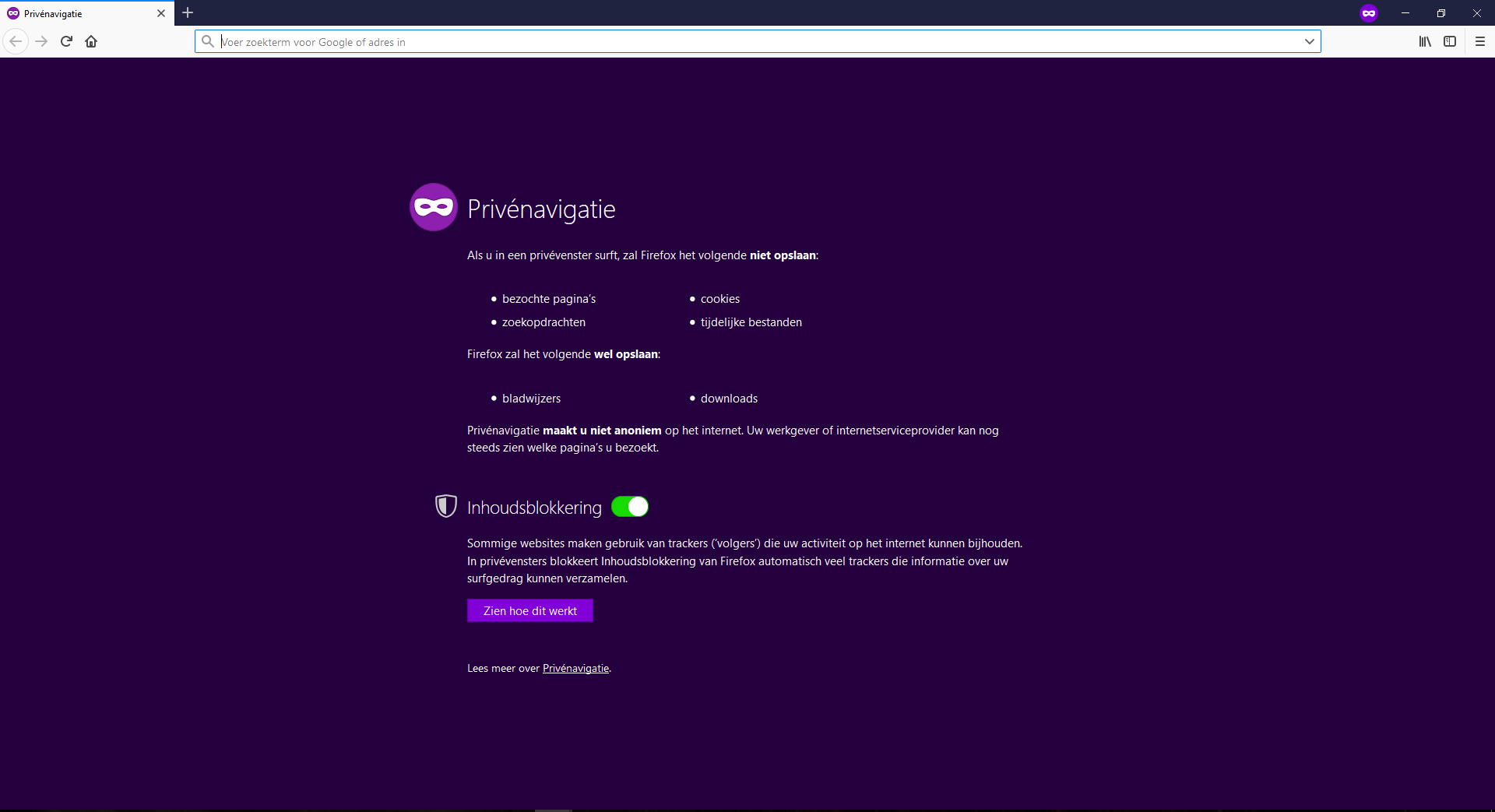
Task: Click the bold 'wel opslaan' text
Action: [x=626, y=354]
